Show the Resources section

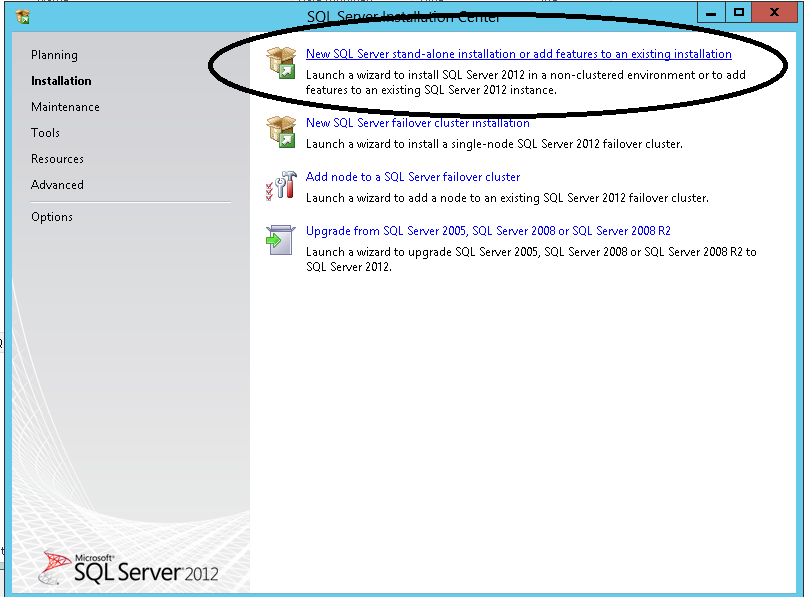pyautogui.click(x=57, y=159)
